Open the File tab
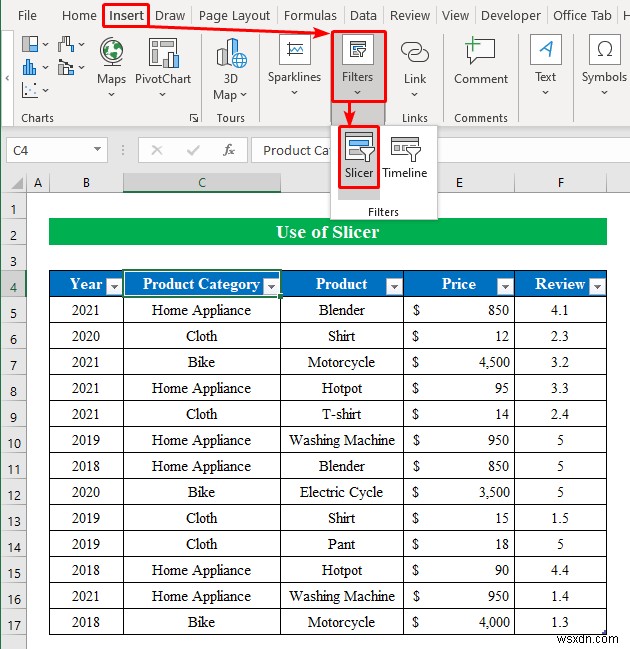 27,16
